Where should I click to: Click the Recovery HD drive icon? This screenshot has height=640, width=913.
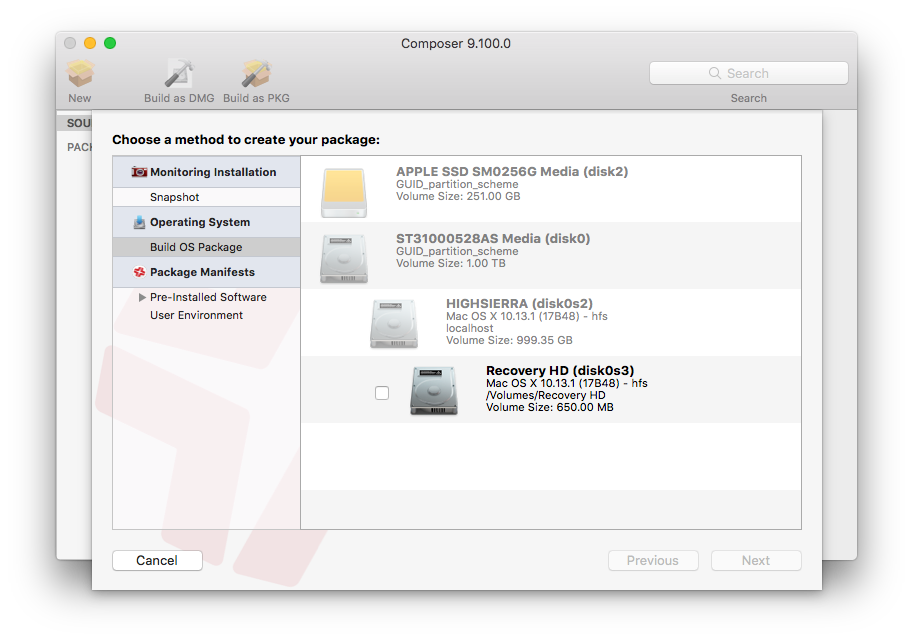click(434, 391)
